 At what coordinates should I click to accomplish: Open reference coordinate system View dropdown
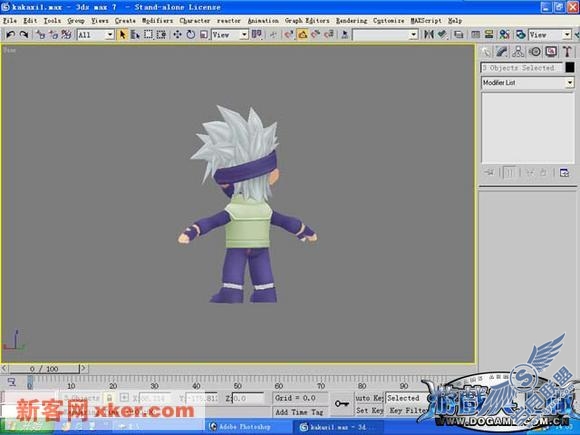click(x=230, y=35)
